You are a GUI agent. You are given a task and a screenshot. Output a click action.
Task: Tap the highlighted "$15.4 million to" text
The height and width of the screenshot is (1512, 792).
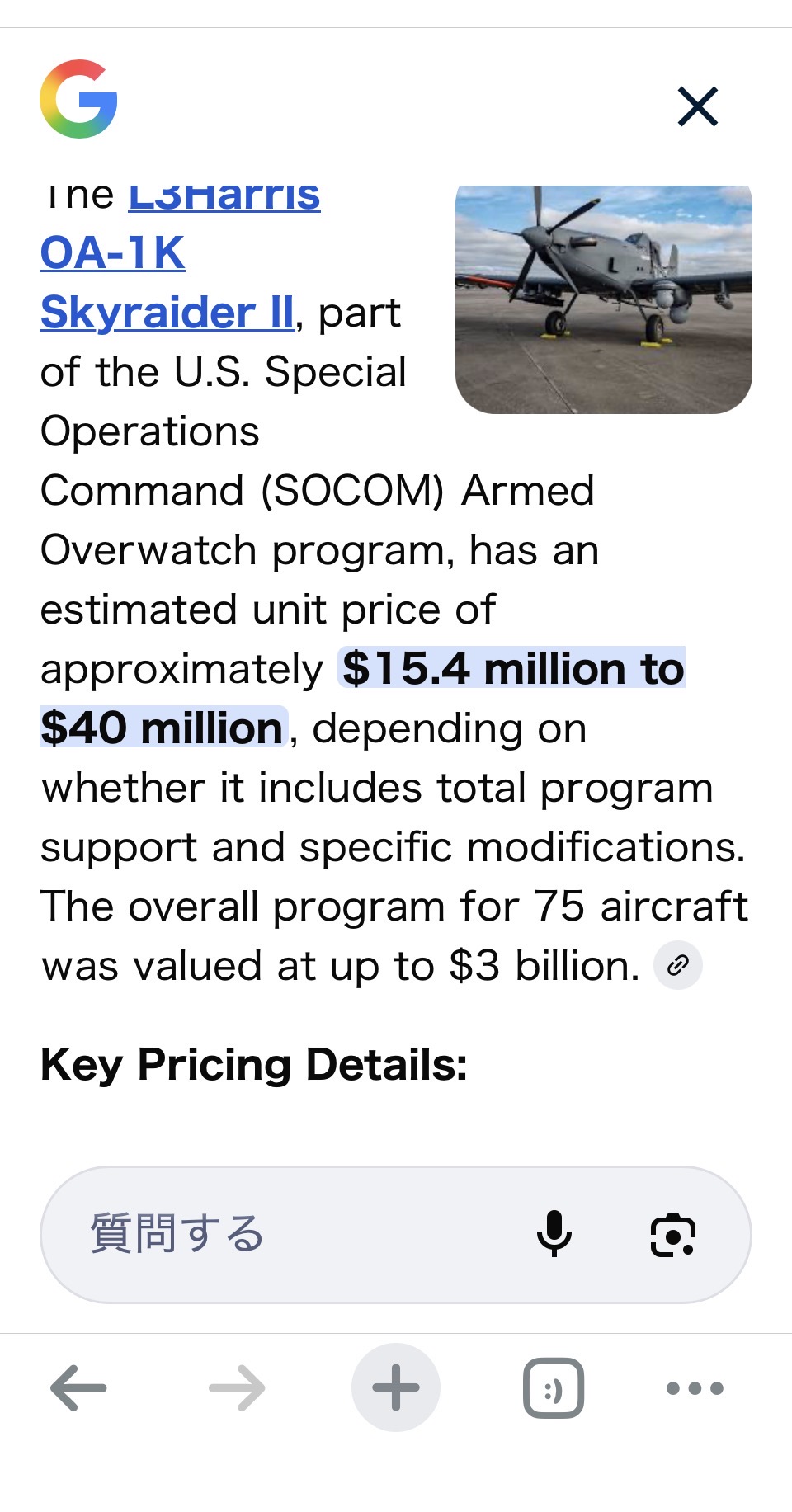coord(512,668)
